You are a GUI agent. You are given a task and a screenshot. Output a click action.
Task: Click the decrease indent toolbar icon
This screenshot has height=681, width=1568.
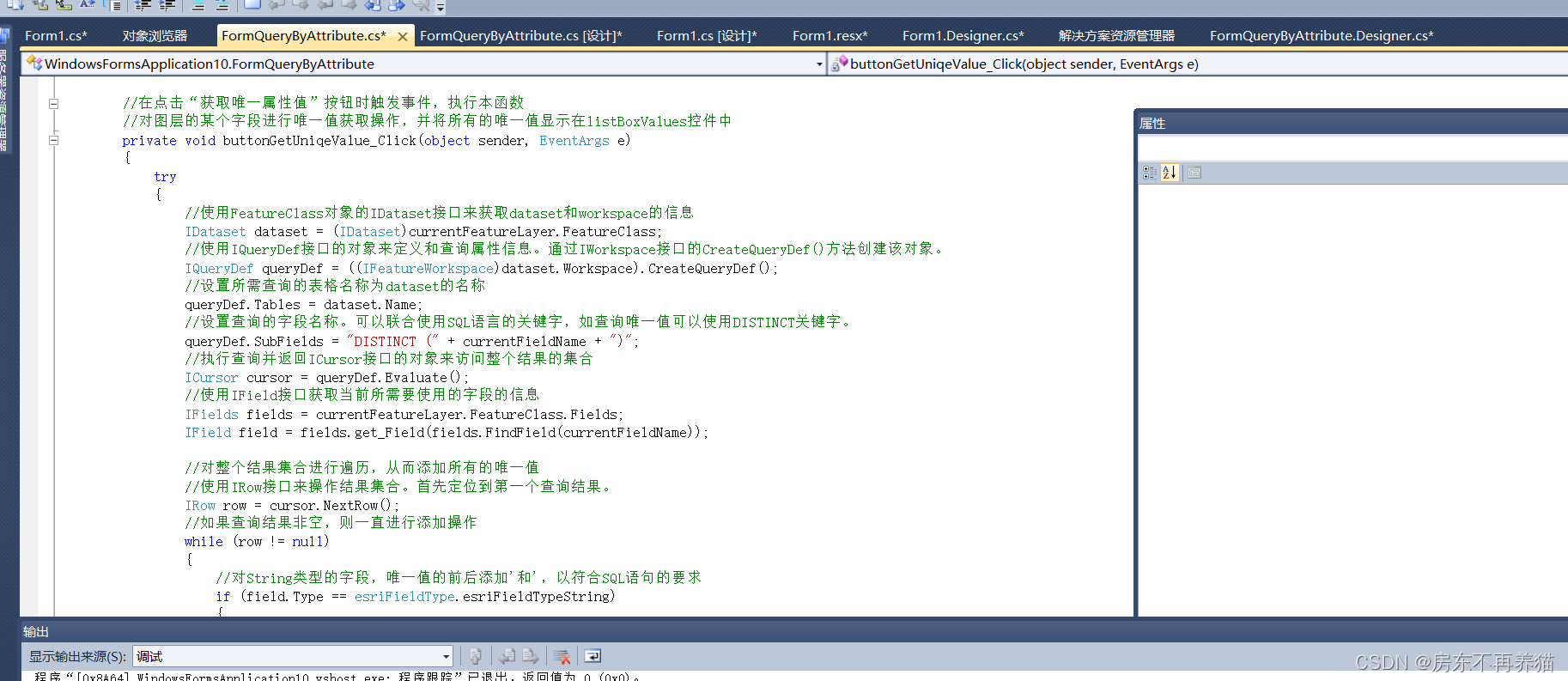coord(143,5)
